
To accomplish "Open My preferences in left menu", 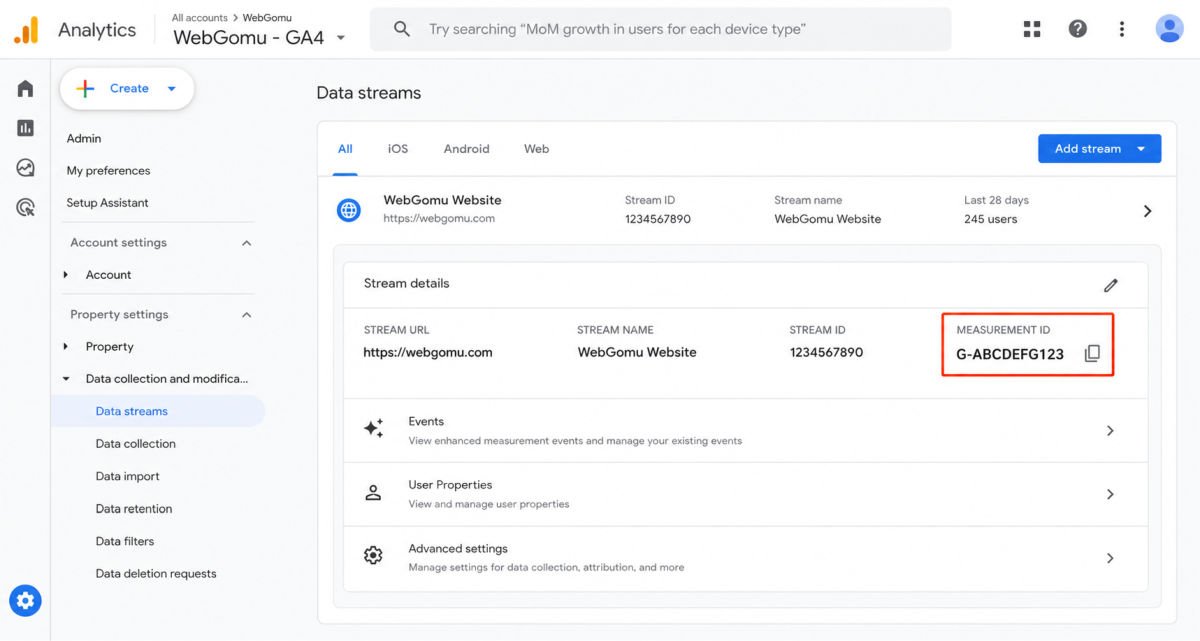I will pyautogui.click(x=108, y=170).
